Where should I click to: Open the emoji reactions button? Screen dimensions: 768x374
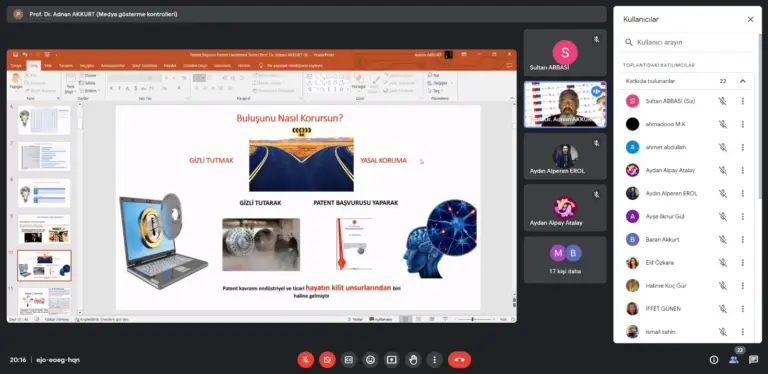click(x=370, y=360)
